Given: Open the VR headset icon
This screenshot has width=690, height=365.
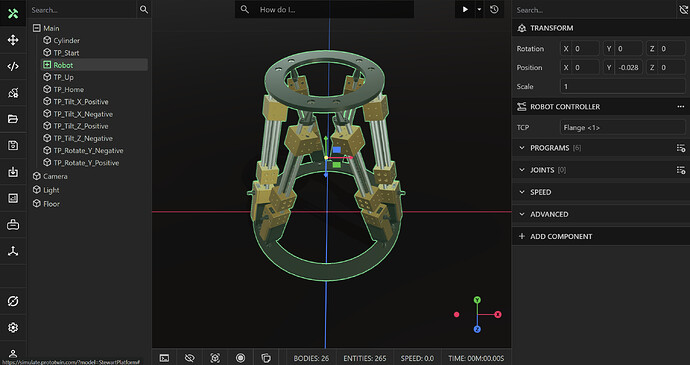Looking at the screenshot, I should click(x=13, y=225).
